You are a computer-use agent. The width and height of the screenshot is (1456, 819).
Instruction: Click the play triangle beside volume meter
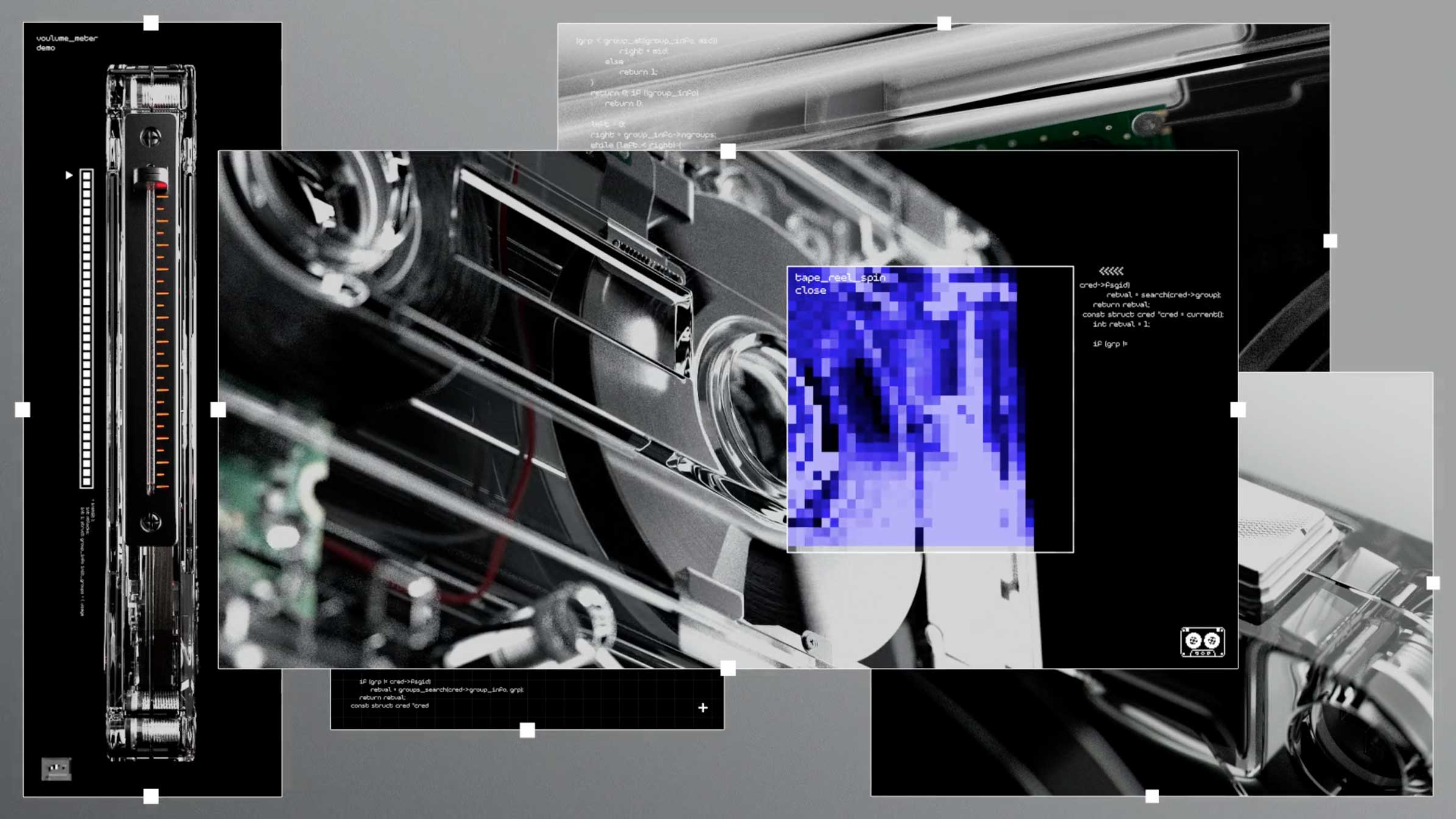coord(69,175)
